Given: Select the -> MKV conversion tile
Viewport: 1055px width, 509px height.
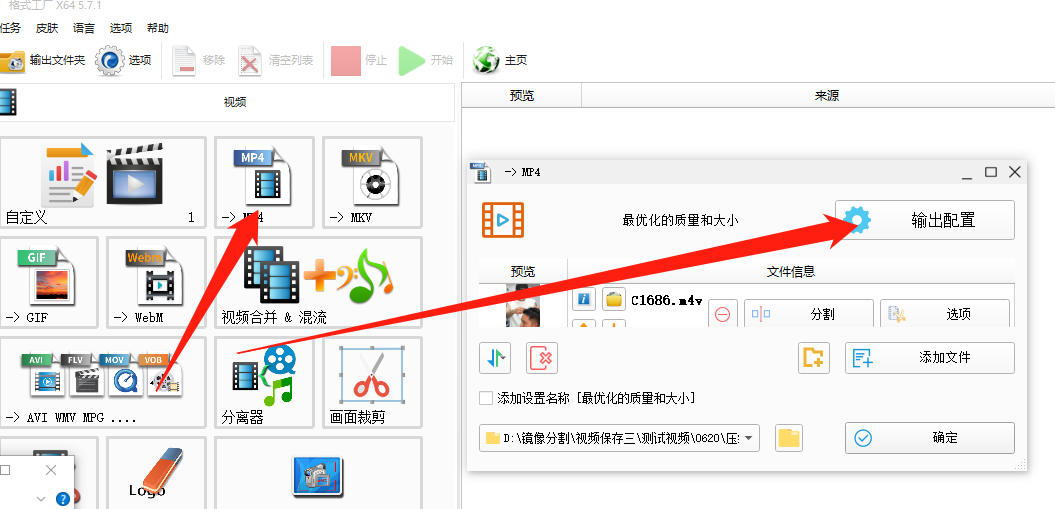Looking at the screenshot, I should pos(372,182).
